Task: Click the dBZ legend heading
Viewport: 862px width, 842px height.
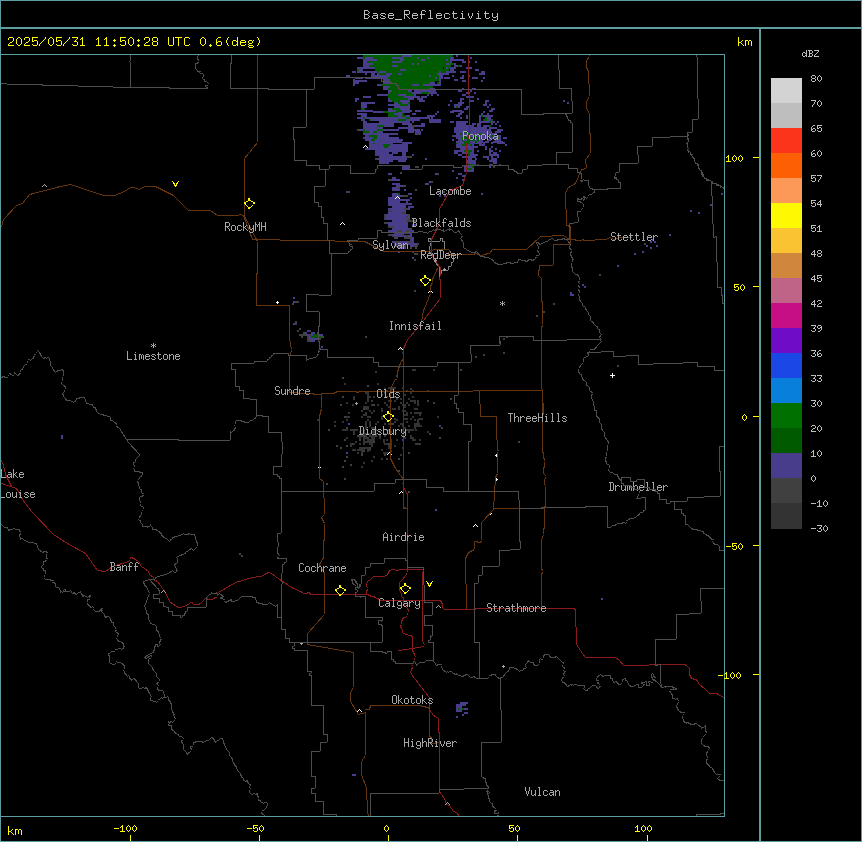Action: [x=810, y=53]
